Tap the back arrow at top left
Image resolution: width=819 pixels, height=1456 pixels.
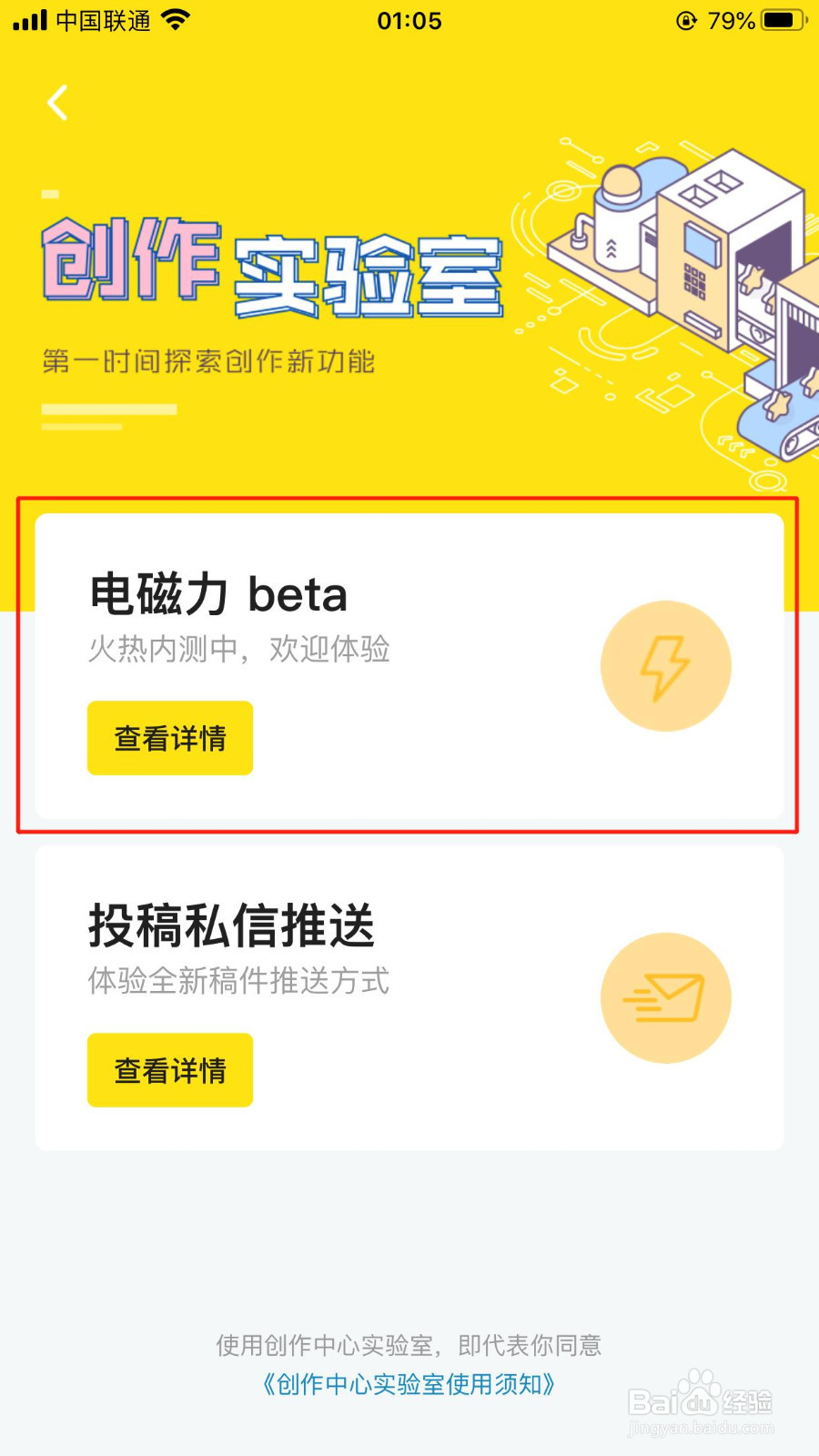(x=57, y=103)
